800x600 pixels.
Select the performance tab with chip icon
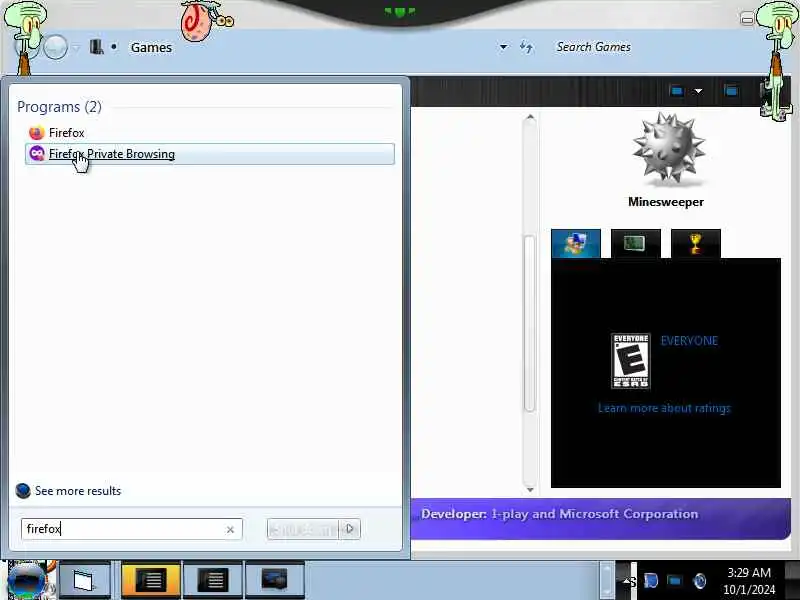[635, 243]
